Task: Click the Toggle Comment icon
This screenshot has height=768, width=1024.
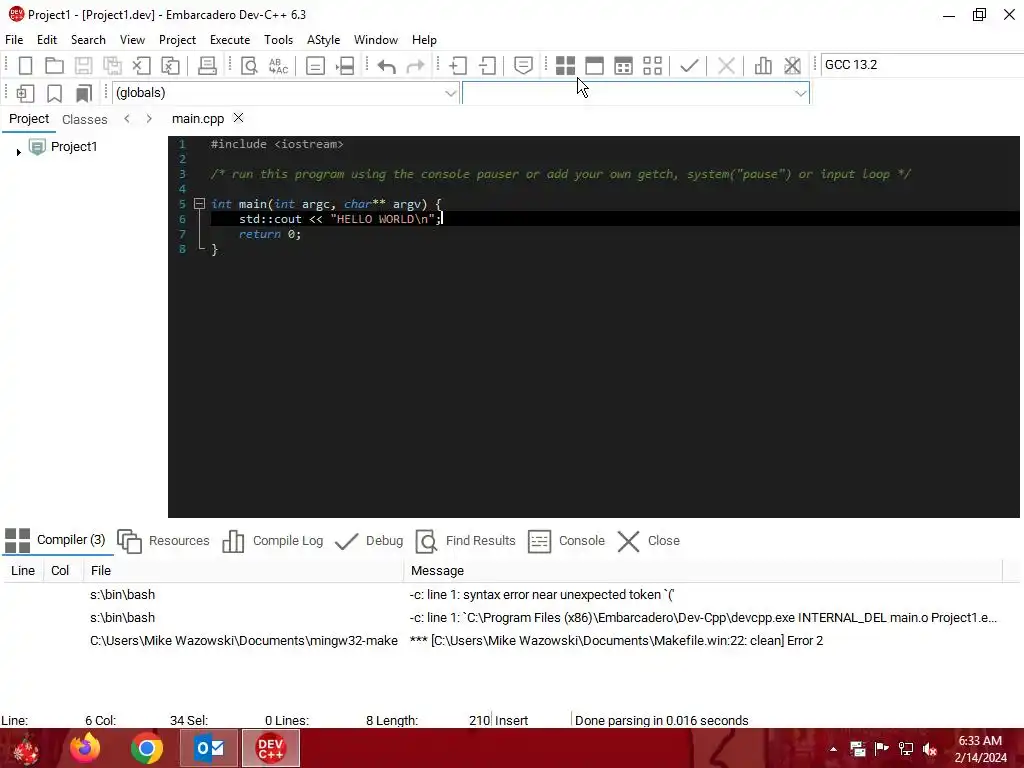Action: [x=523, y=65]
